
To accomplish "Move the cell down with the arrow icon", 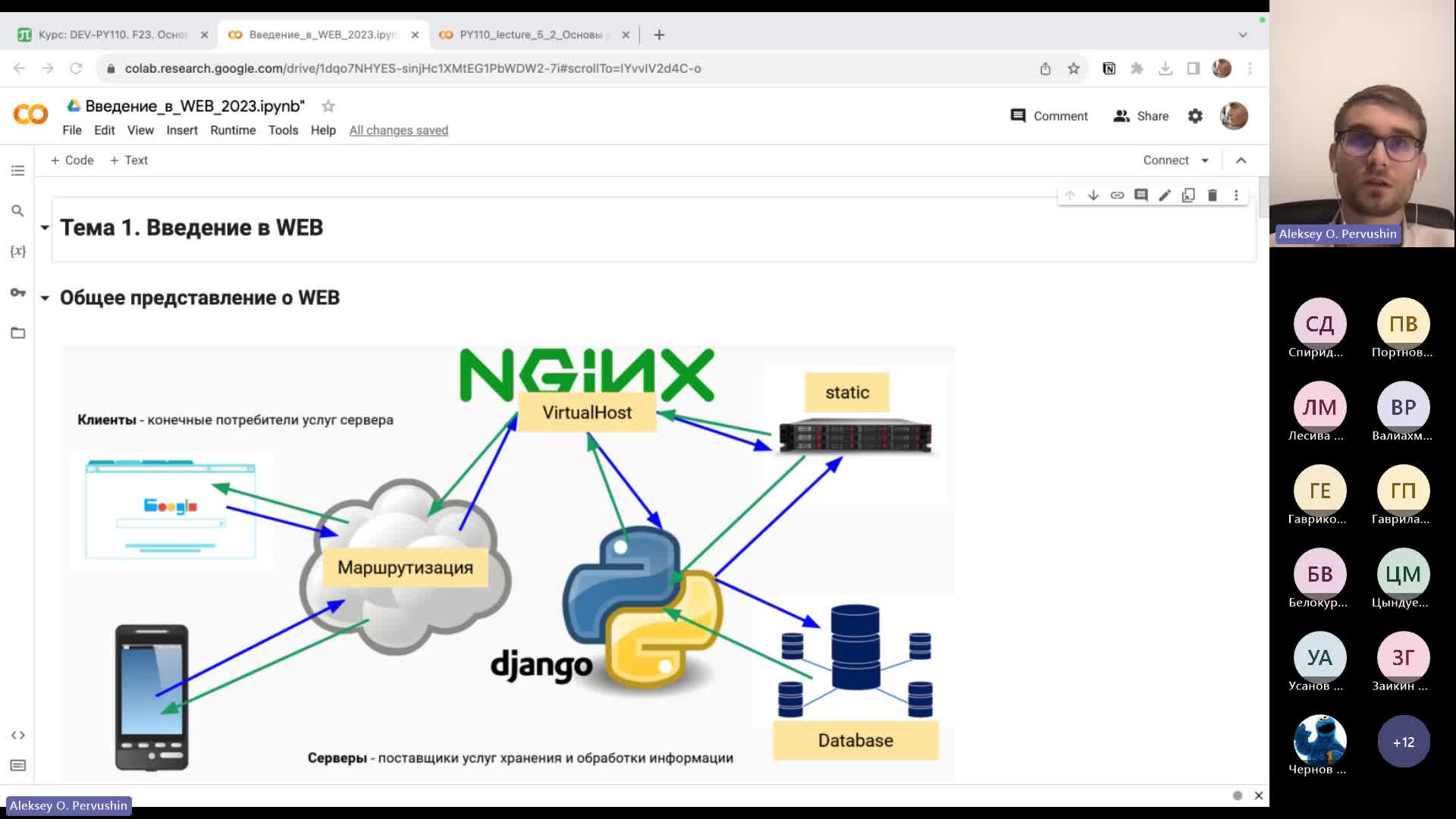I will point(1094,196).
